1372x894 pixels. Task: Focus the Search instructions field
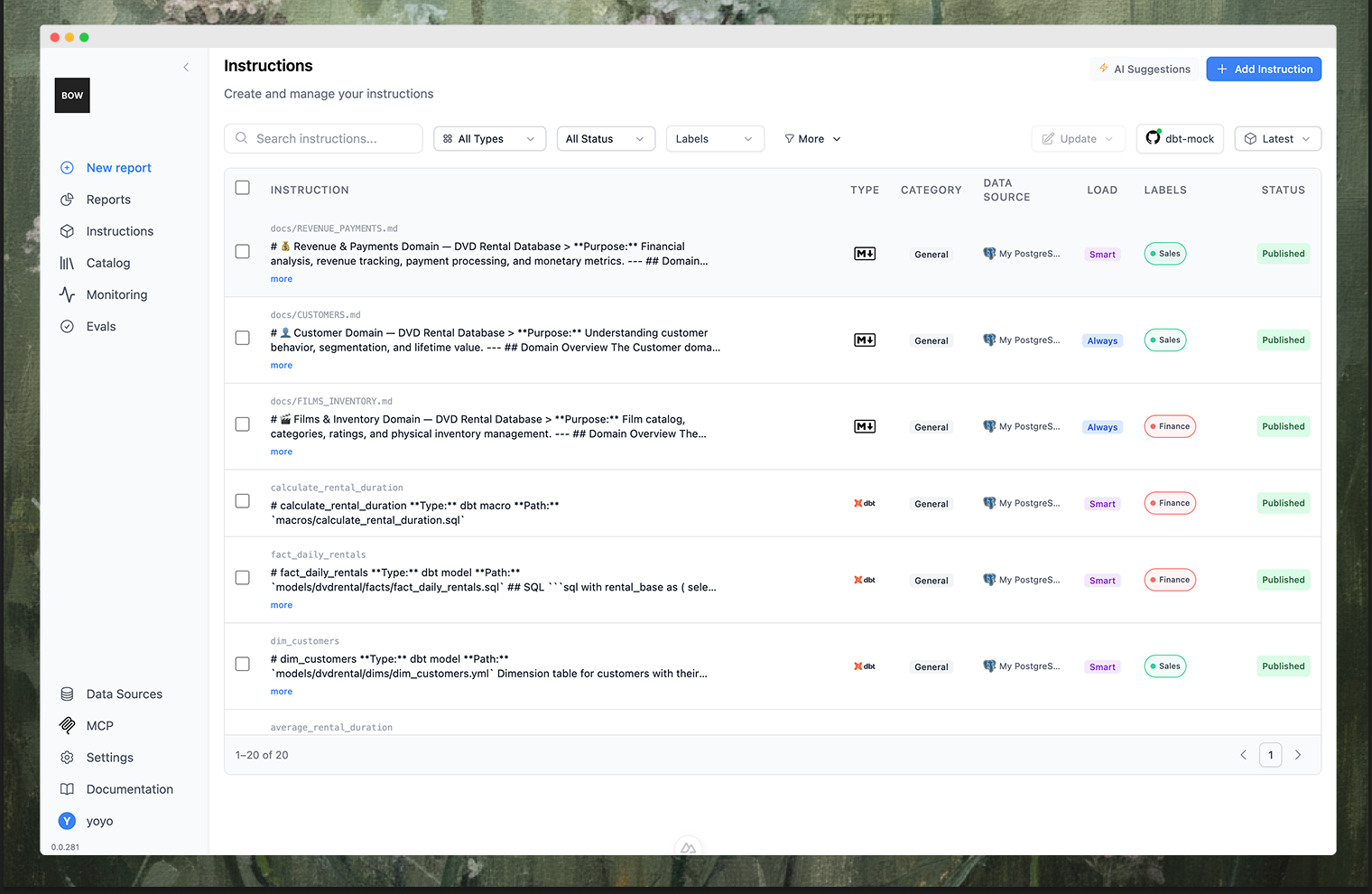pyautogui.click(x=323, y=139)
